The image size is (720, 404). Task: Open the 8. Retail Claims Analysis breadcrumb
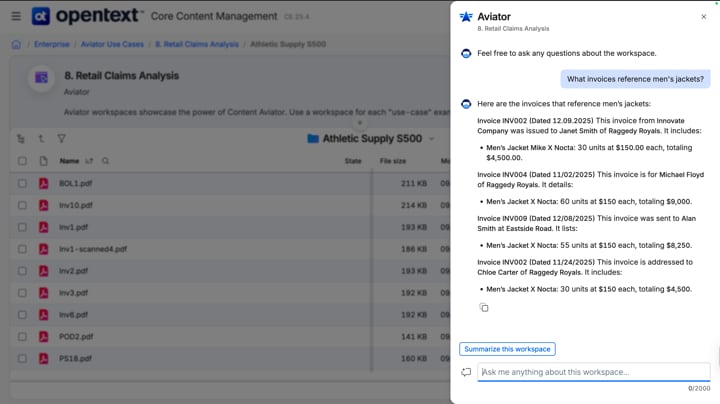coord(197,44)
